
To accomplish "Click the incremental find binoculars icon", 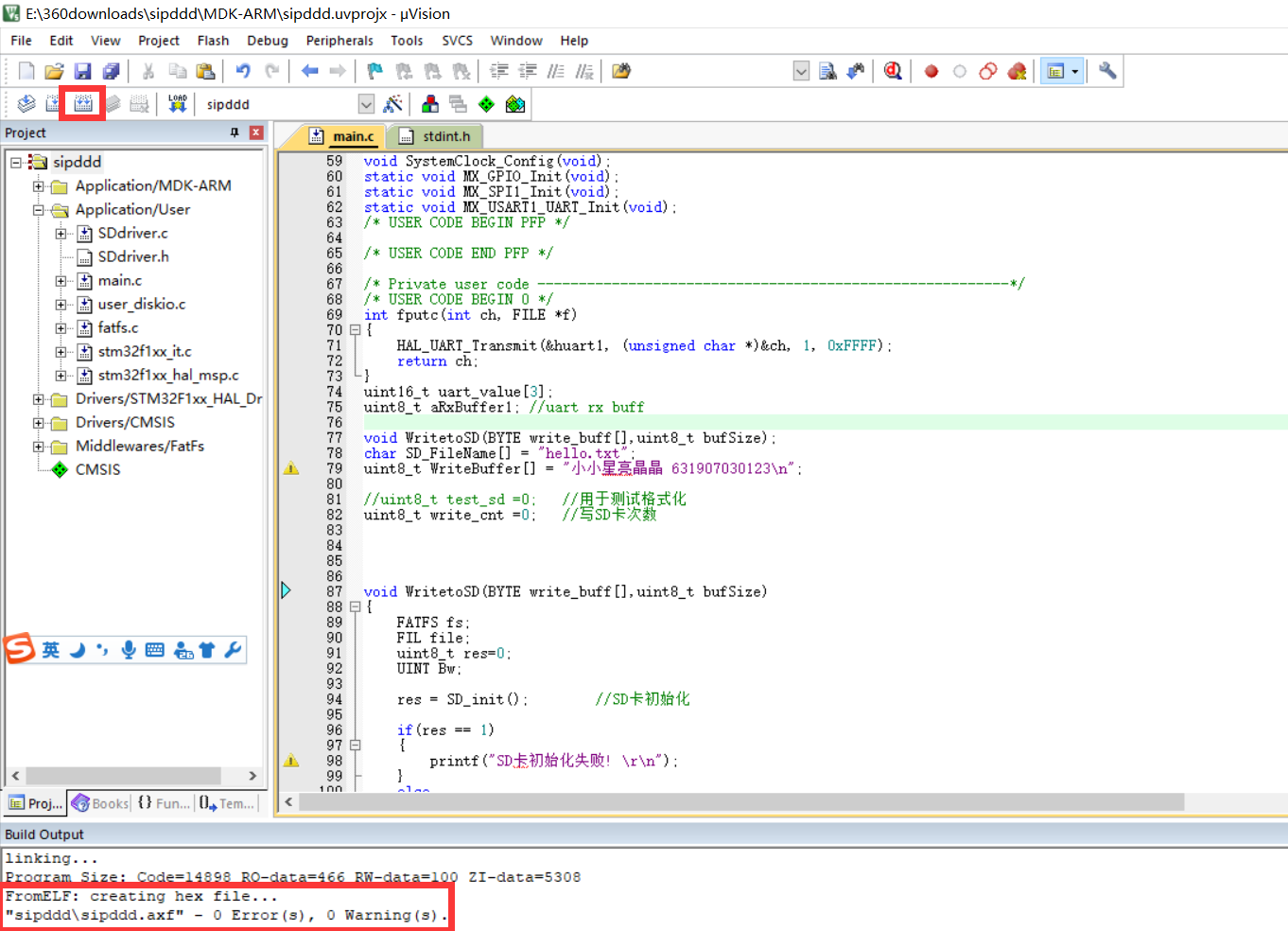I will [x=856, y=71].
